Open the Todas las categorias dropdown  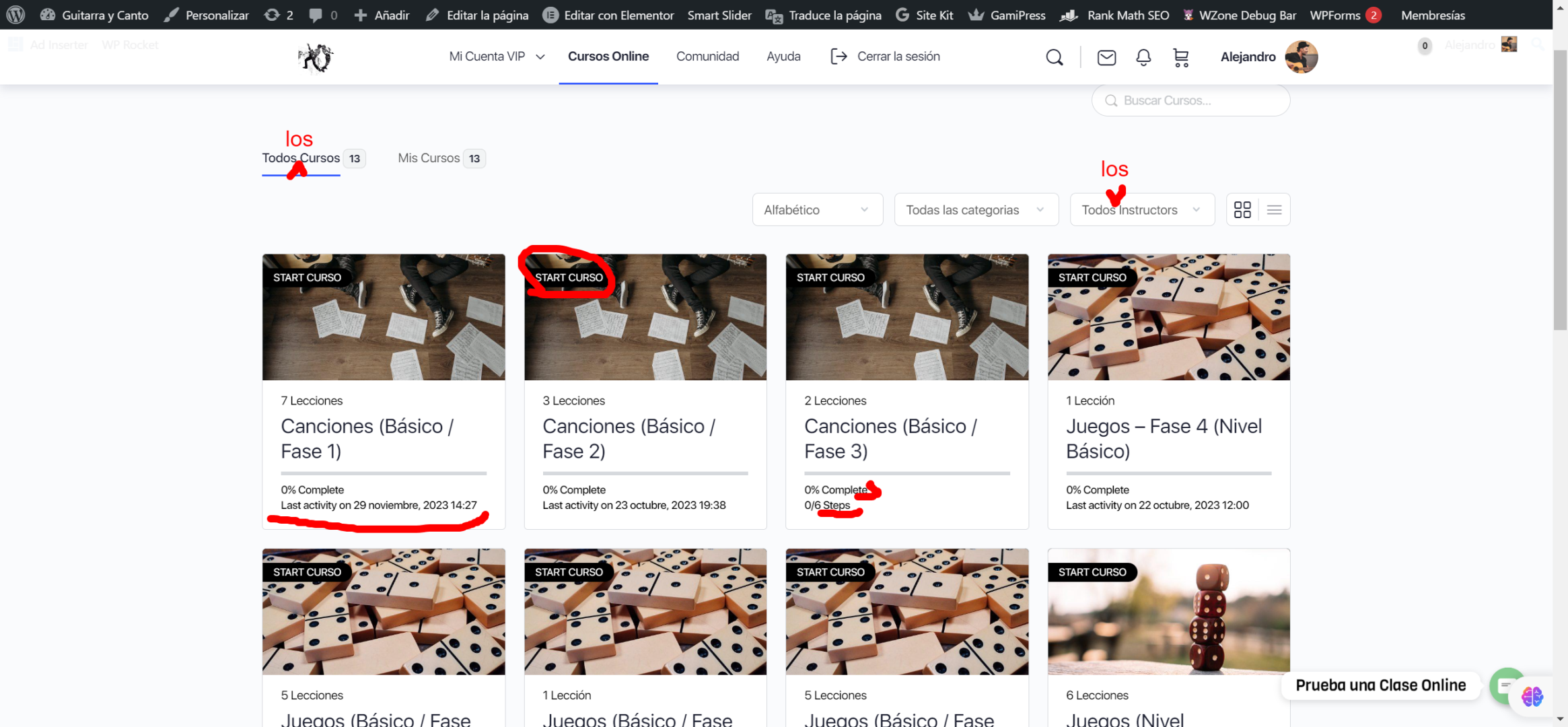[976, 210]
